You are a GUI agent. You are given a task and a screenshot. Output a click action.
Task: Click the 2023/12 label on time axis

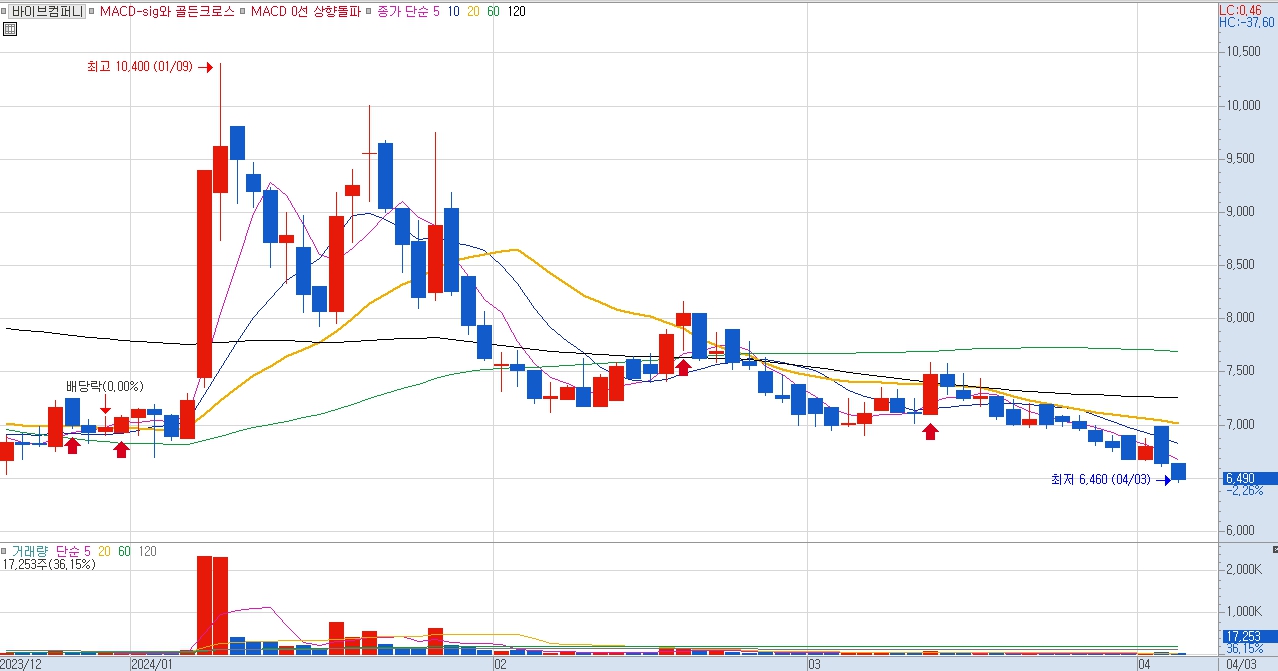coord(21,663)
